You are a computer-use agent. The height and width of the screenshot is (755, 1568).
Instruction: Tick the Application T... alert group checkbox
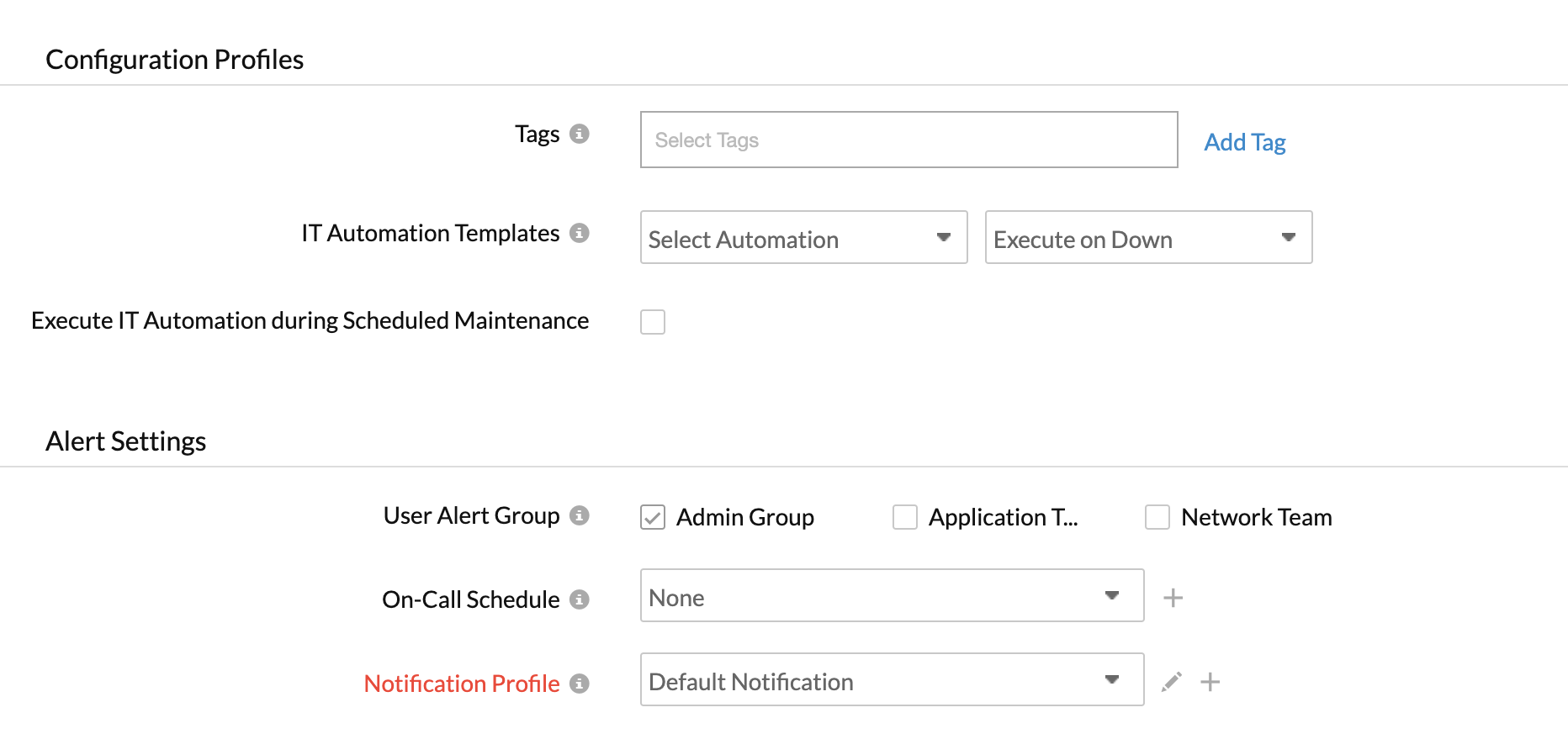tap(905, 517)
